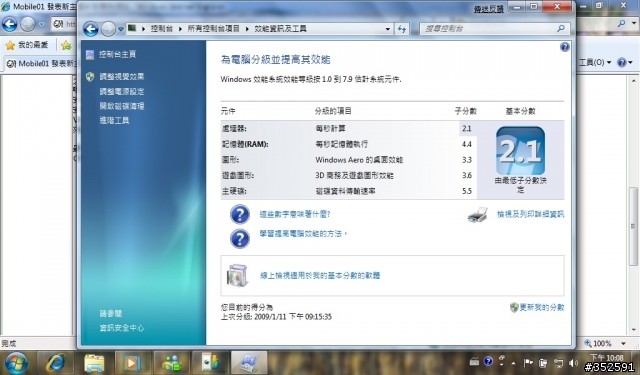Click the refresh button beside the address bar
Viewport: 640px width, 375px height.
(x=402, y=29)
